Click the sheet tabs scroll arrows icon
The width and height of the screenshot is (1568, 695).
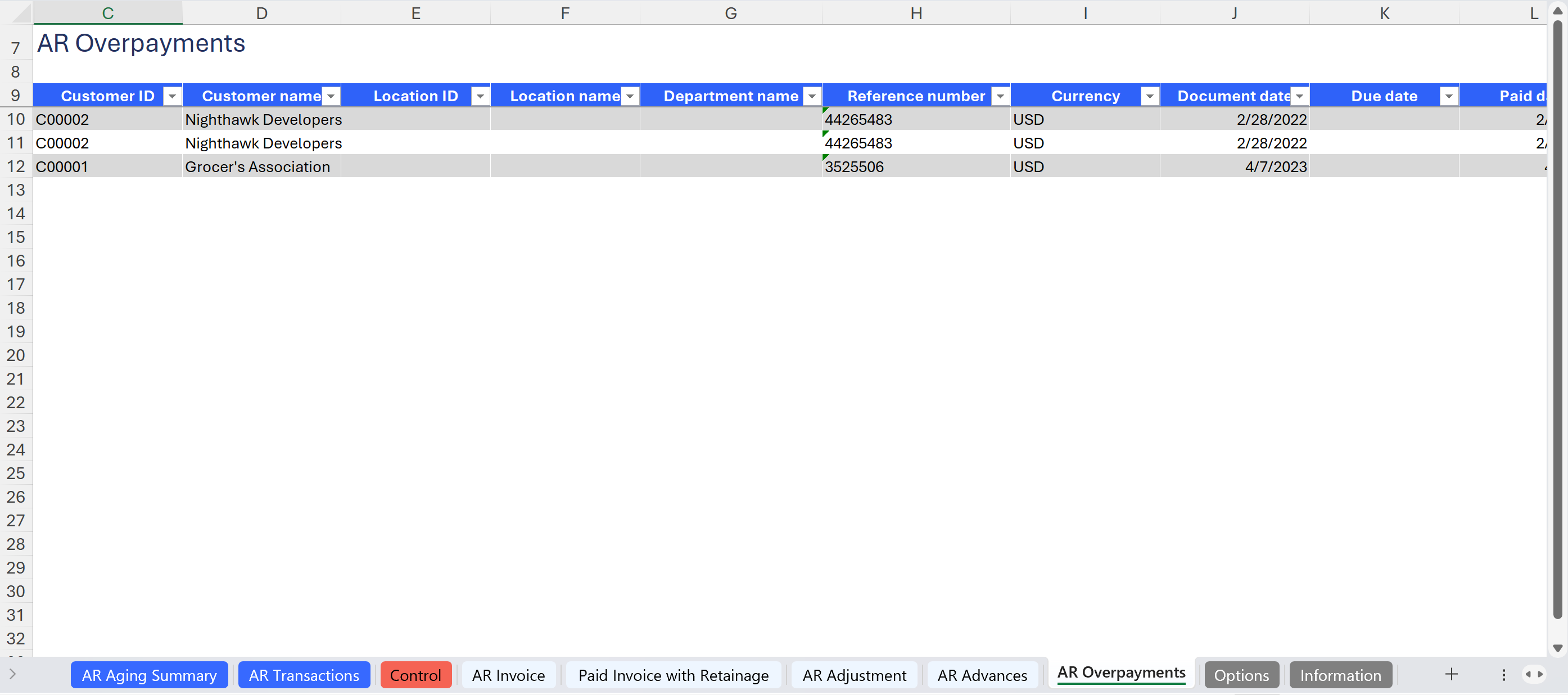pyautogui.click(x=1534, y=674)
